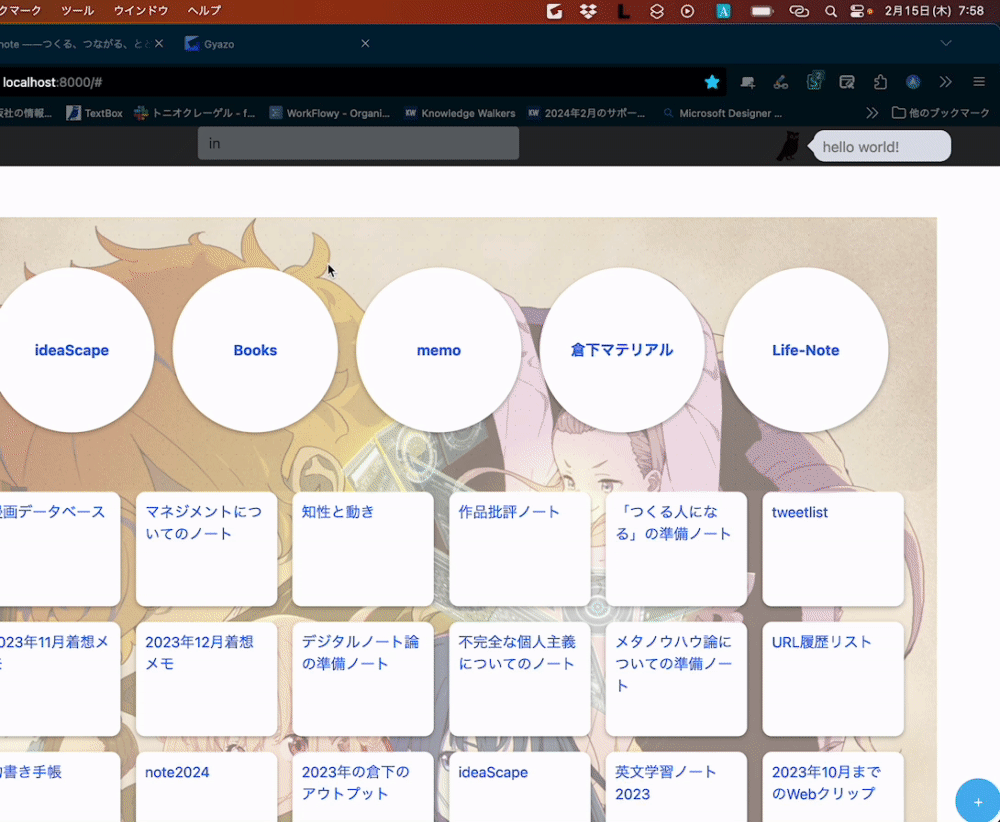This screenshot has height=822, width=1000.
Task: Open the メタノウハウ論についての準備ノート card
Action: tap(676, 679)
